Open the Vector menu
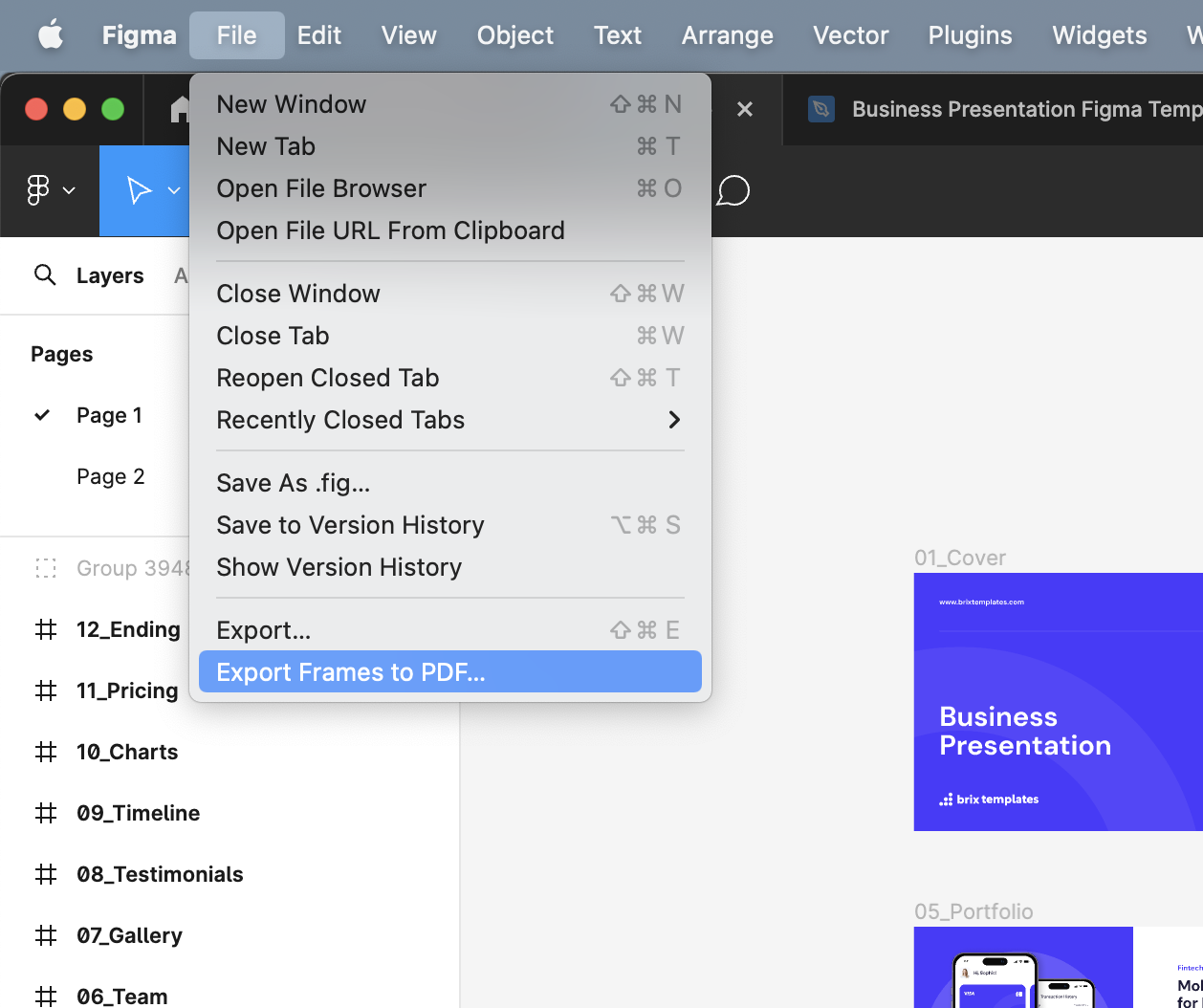The height and width of the screenshot is (1008, 1203). coord(851,35)
